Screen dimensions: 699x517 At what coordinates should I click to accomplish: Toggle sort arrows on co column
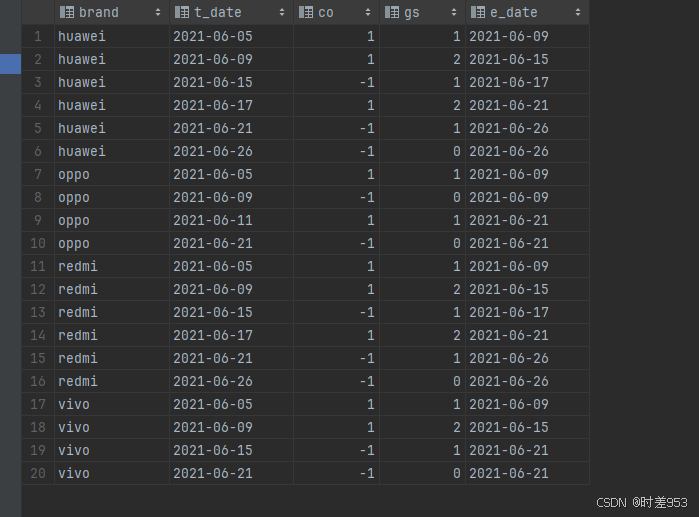click(x=368, y=12)
